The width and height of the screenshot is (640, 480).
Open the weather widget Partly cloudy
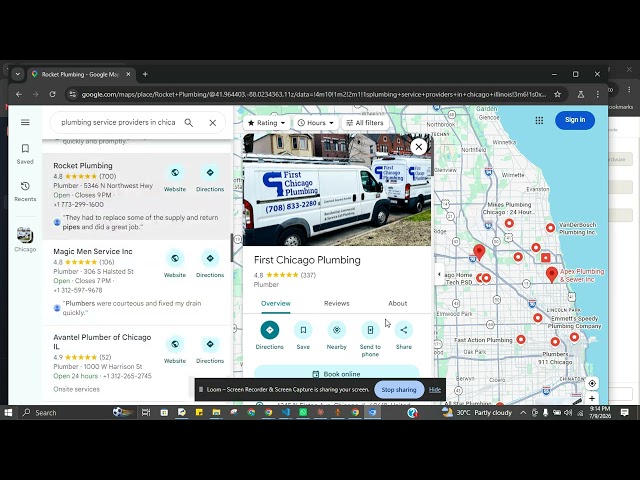477,413
